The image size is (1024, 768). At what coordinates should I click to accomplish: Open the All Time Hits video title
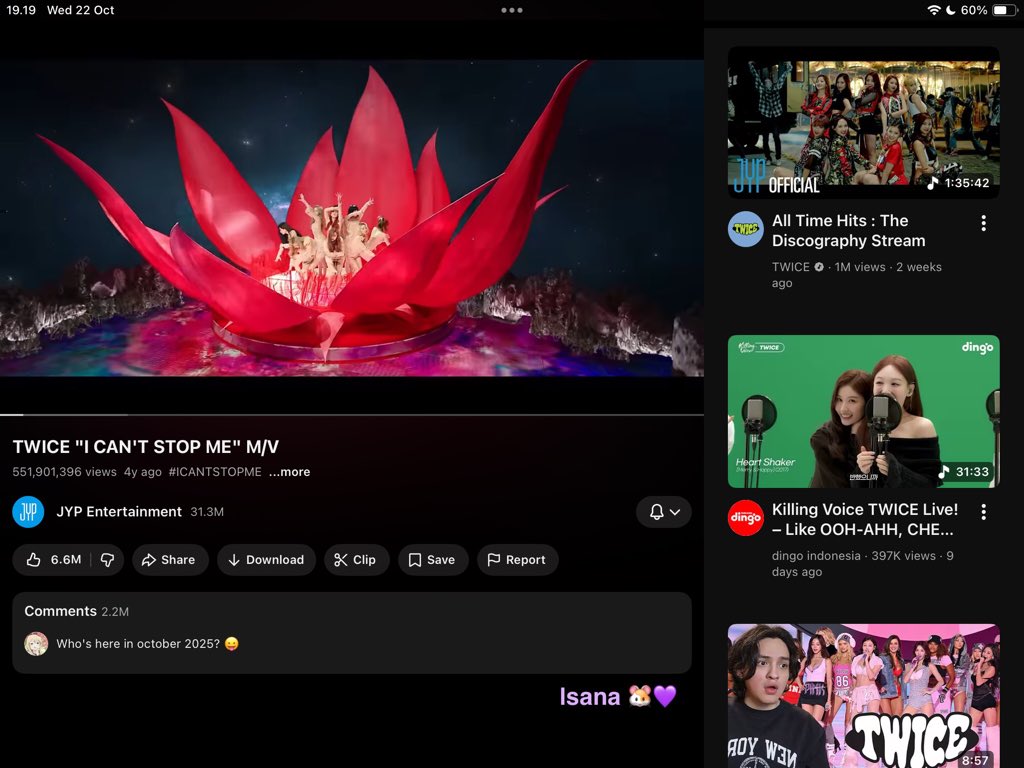click(x=848, y=231)
